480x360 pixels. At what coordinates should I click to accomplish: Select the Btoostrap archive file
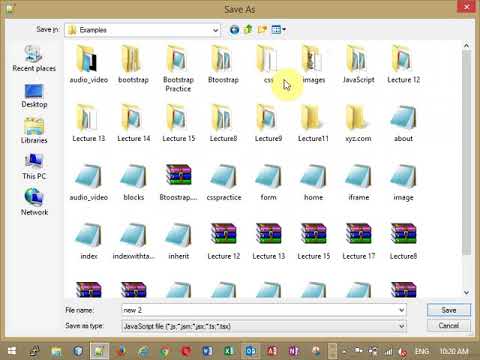coord(178,182)
